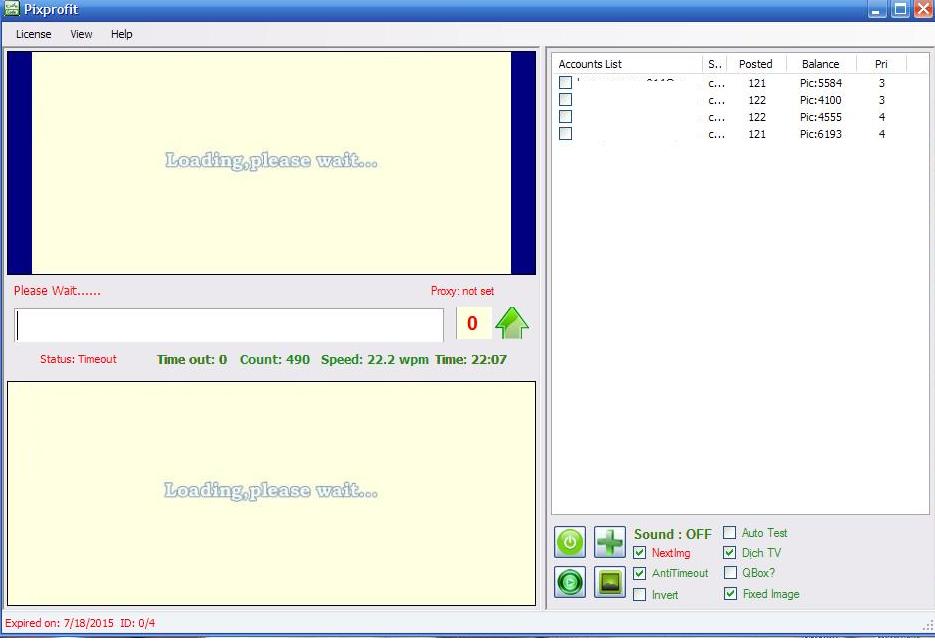Image resolution: width=935 pixels, height=643 pixels.
Task: Click the green plus add-account icon
Action: point(610,542)
